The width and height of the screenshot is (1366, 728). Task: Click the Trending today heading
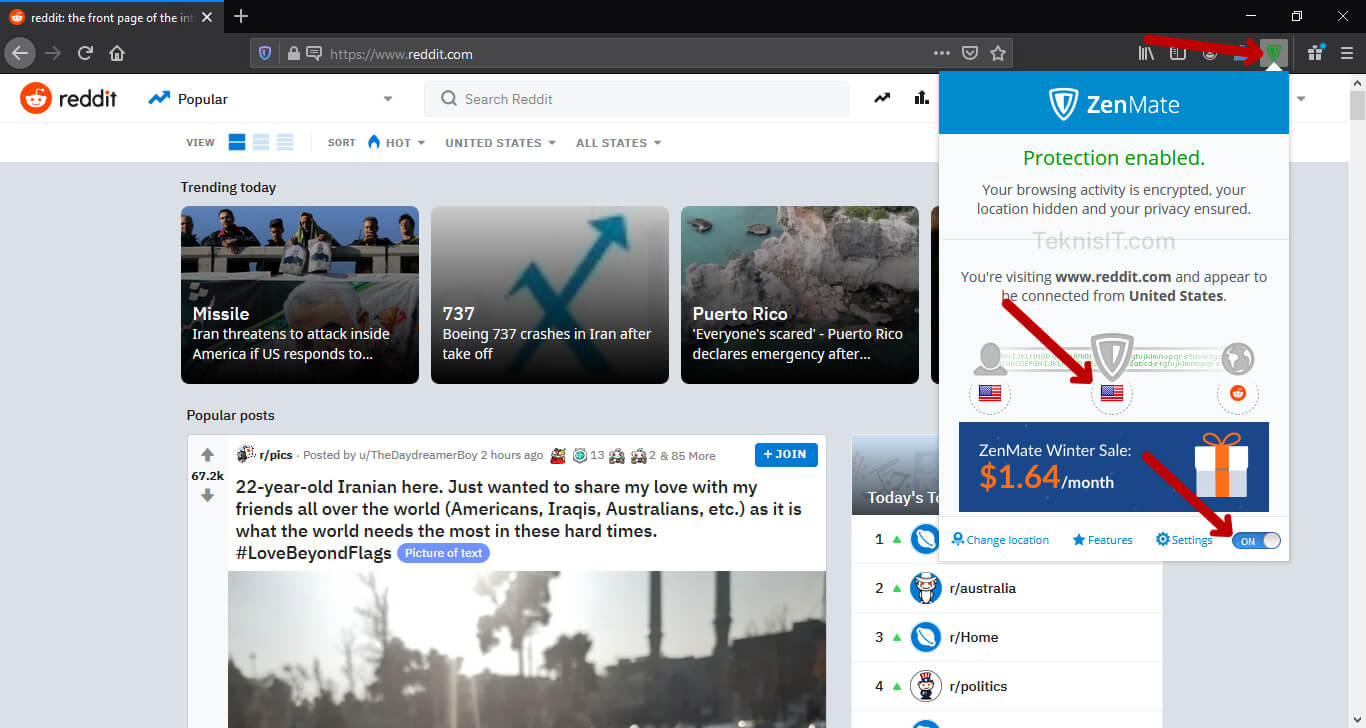[228, 187]
